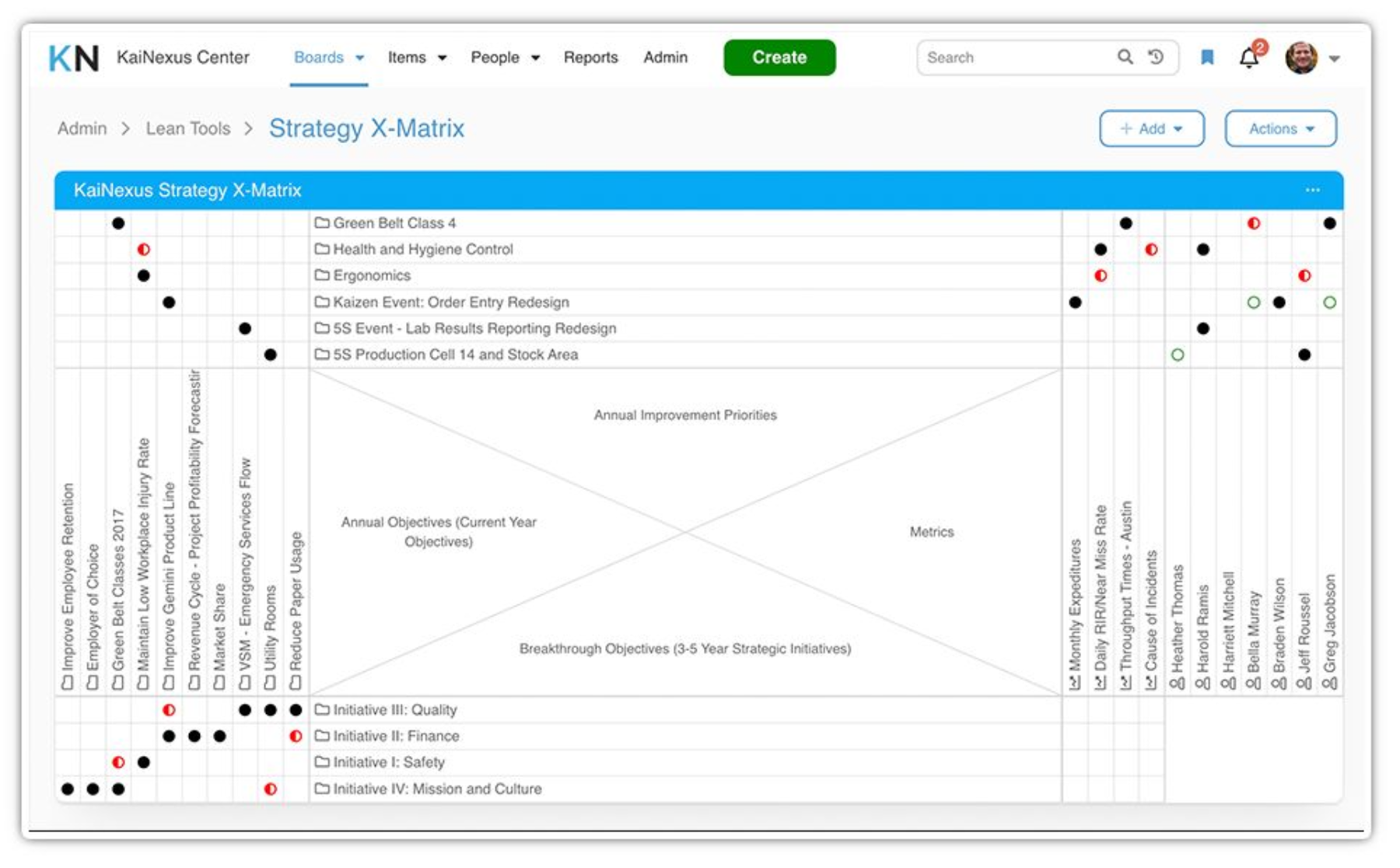This screenshot has height=868, width=1400.
Task: Navigate to Lean Tools via the breadcrumb link
Action: coord(188,128)
